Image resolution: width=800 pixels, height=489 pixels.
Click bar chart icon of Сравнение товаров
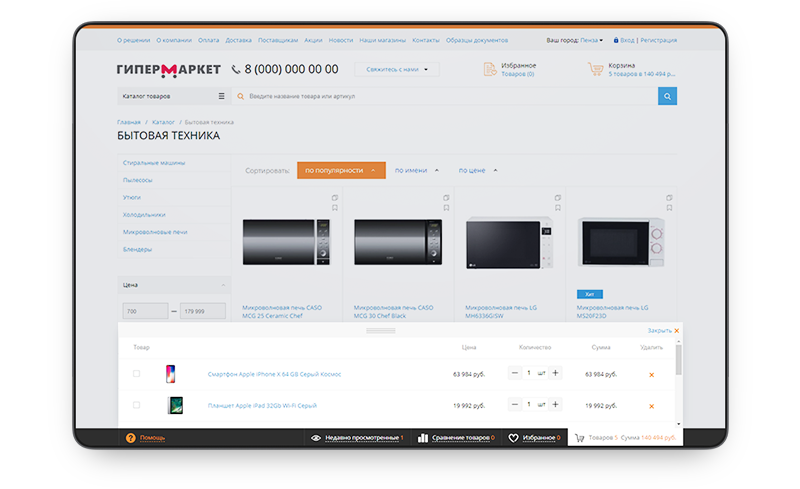point(423,438)
